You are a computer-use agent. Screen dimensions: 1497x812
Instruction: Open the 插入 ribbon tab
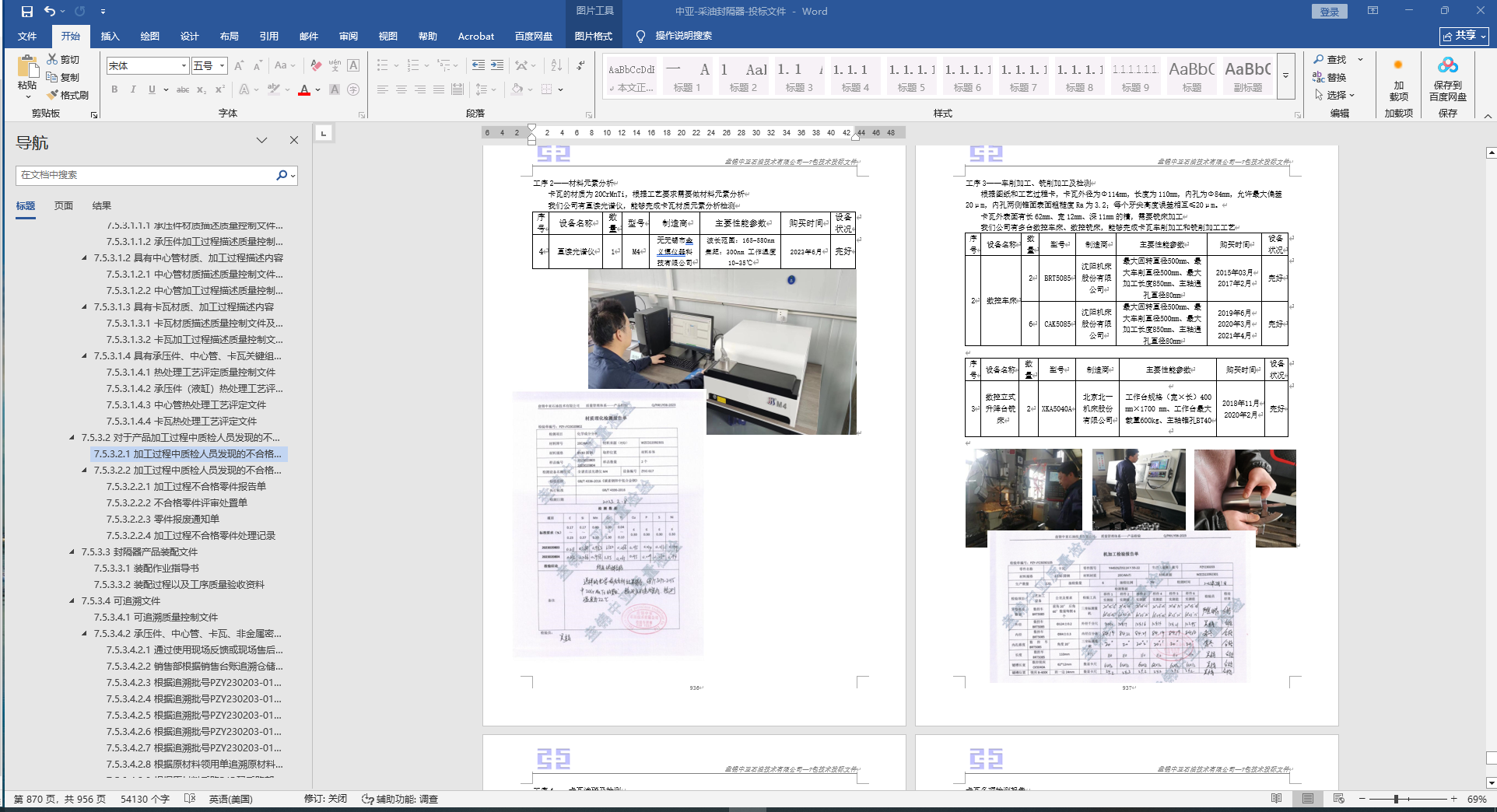110,36
